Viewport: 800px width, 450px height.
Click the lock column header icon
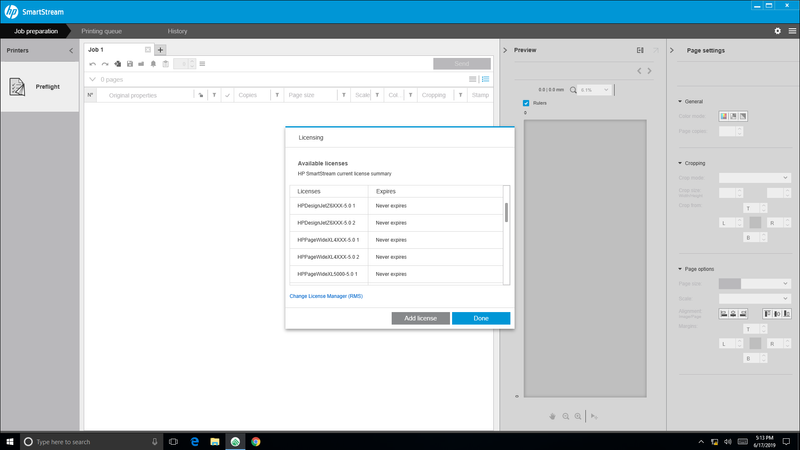click(x=201, y=95)
